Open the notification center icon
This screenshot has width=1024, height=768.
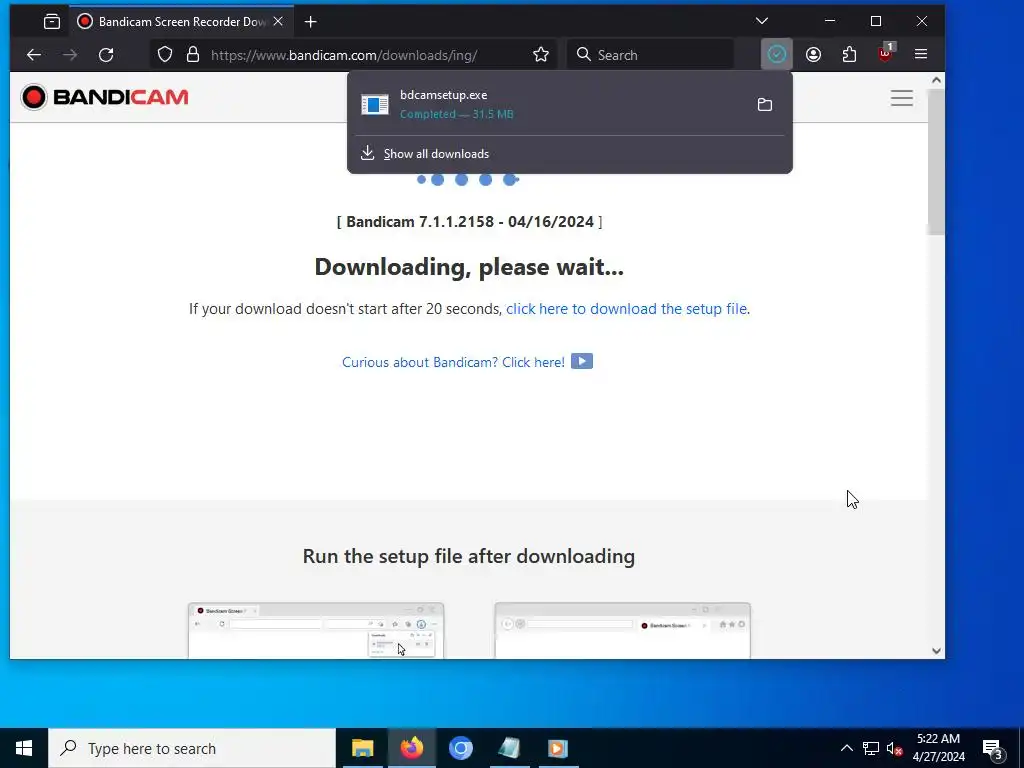coord(993,748)
